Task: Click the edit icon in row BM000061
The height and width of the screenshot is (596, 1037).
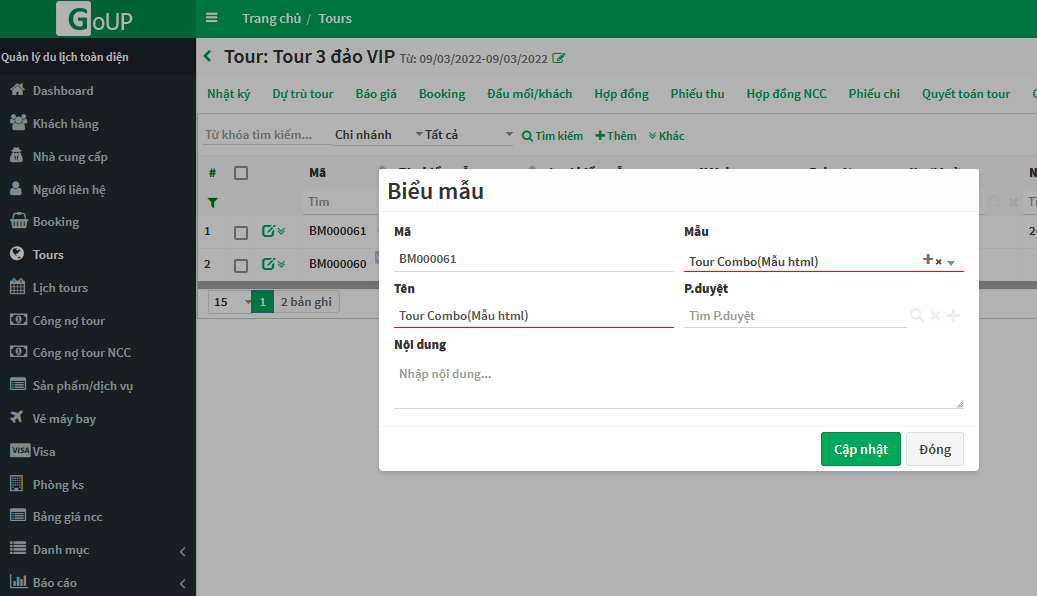Action: [x=268, y=232]
